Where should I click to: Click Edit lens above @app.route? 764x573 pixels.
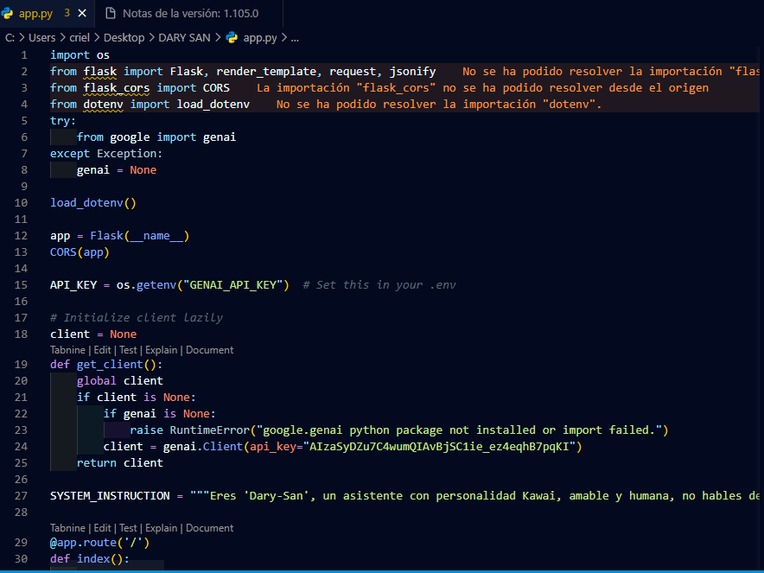(102, 528)
